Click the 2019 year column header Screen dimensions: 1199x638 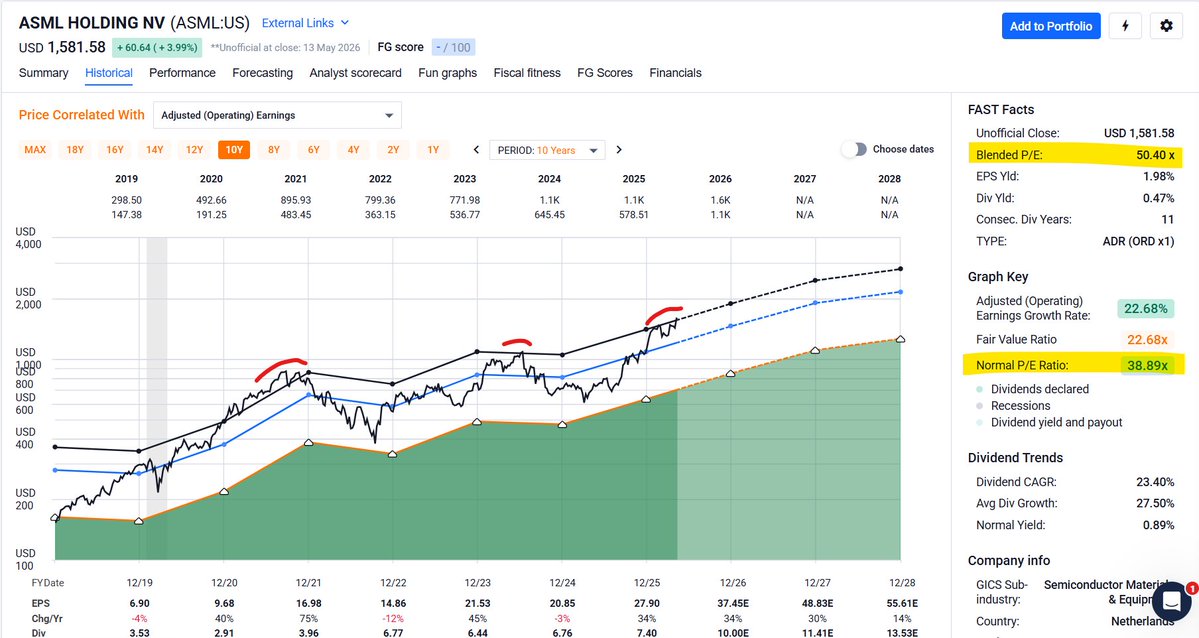pos(126,178)
